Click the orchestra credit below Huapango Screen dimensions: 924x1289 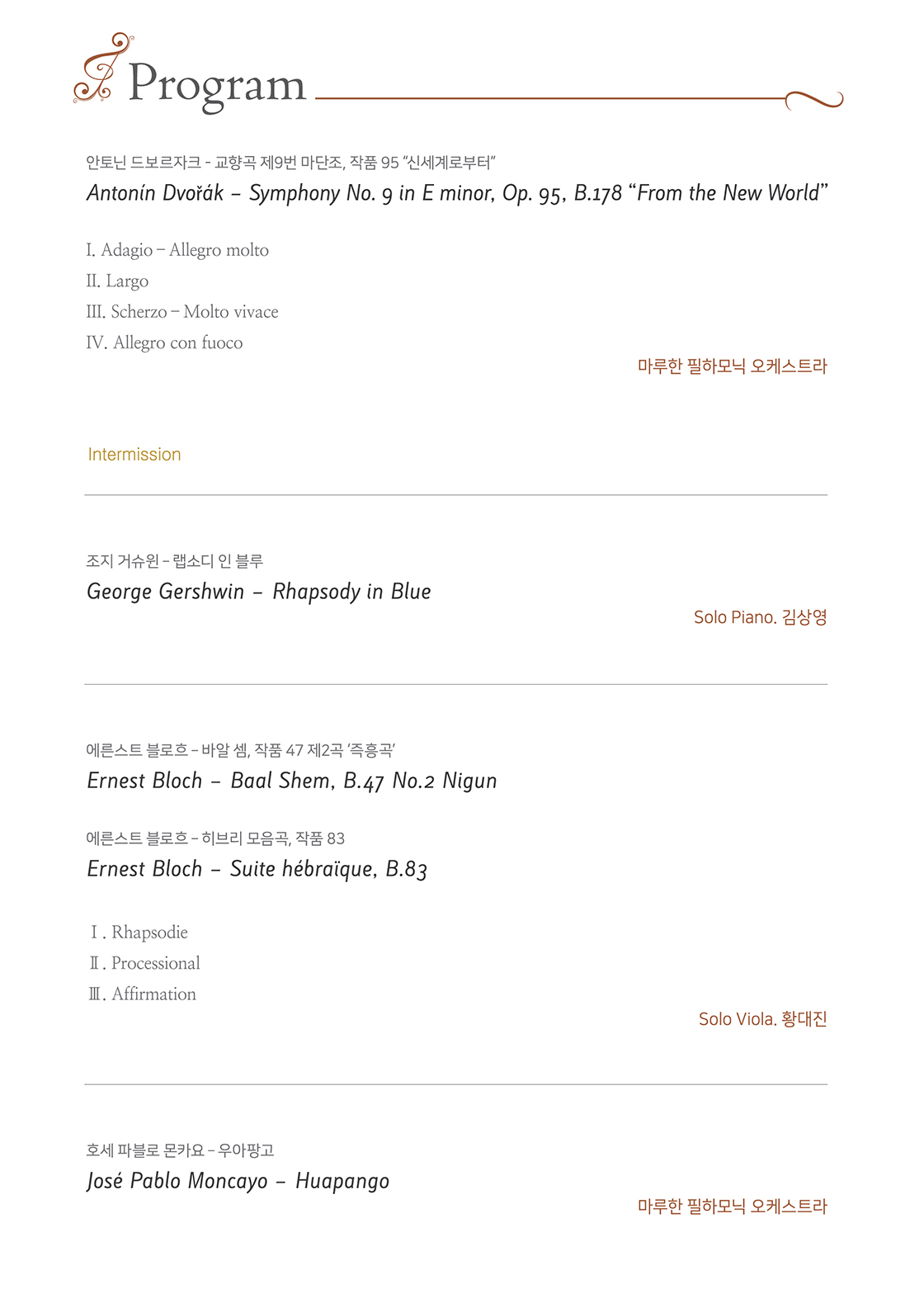pyautogui.click(x=733, y=1206)
